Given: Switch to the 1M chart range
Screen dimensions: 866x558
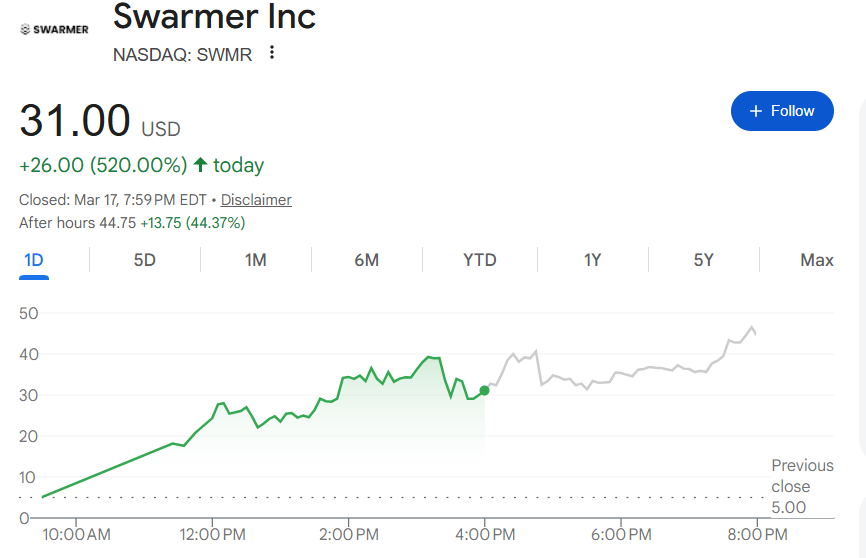Looking at the screenshot, I should pos(256,260).
